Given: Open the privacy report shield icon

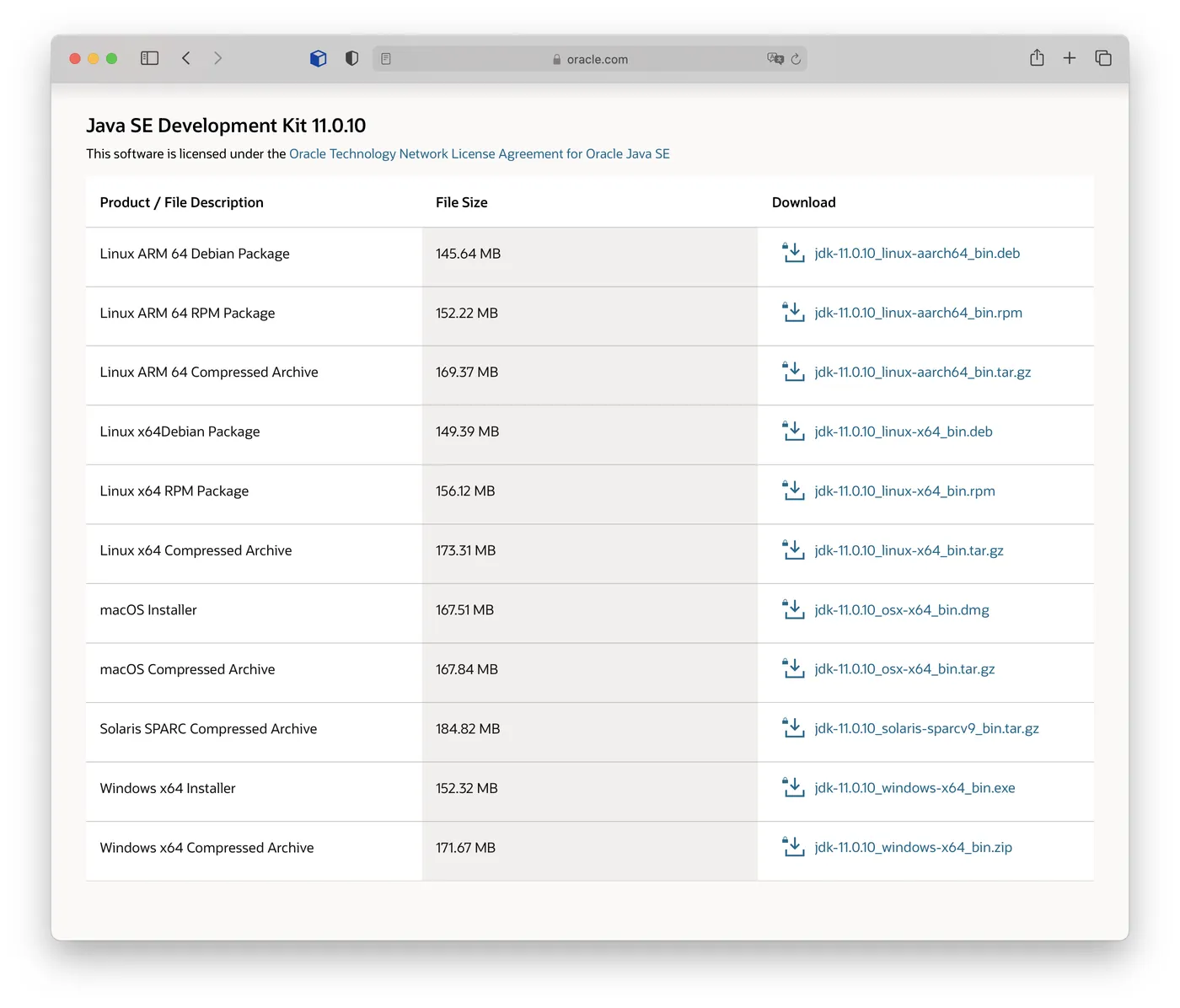Looking at the screenshot, I should point(351,58).
